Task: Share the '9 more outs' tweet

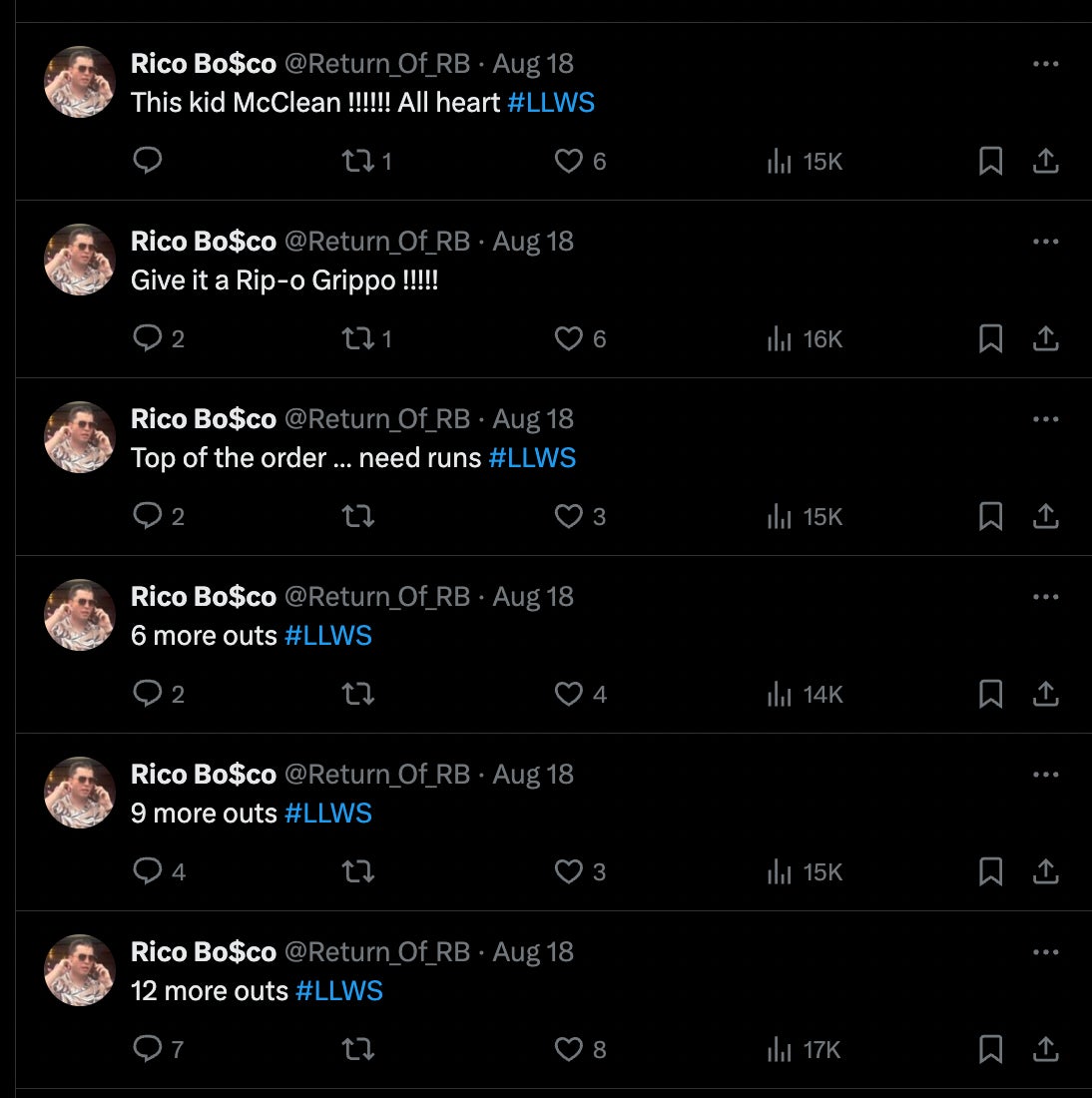Action: (x=1045, y=871)
